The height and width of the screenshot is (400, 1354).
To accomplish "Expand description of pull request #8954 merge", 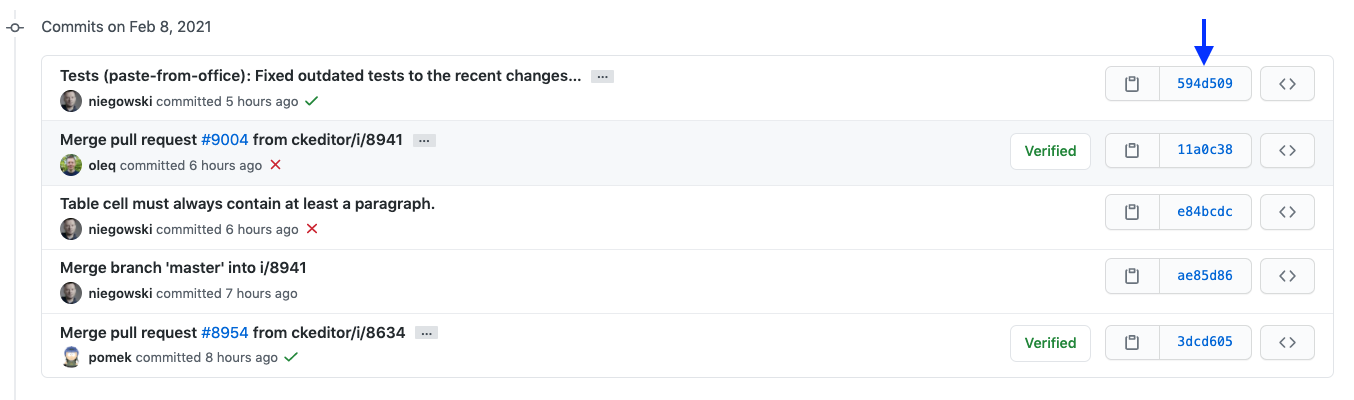I will coord(427,333).
